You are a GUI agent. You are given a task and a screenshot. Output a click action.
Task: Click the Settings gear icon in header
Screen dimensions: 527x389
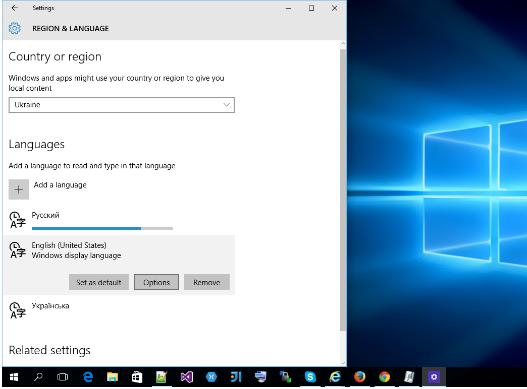(14, 28)
